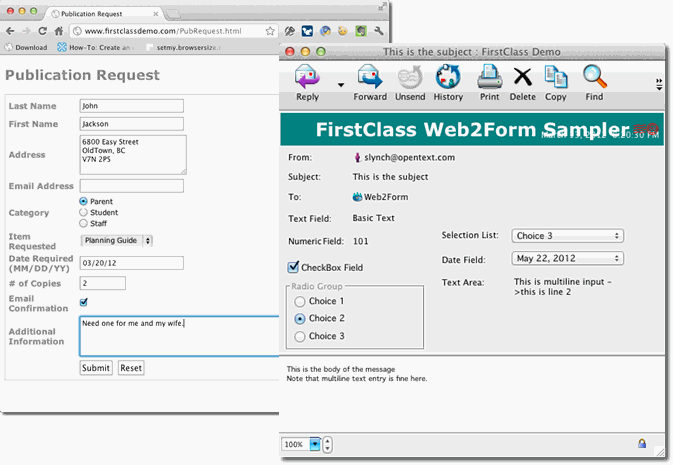673x465 pixels.
Task: Expand the Planning Guide item dropdown
Action: point(117,240)
